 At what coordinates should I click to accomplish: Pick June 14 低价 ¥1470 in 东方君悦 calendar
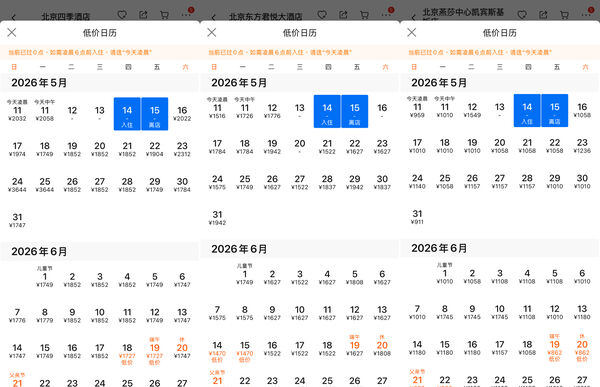(217, 351)
